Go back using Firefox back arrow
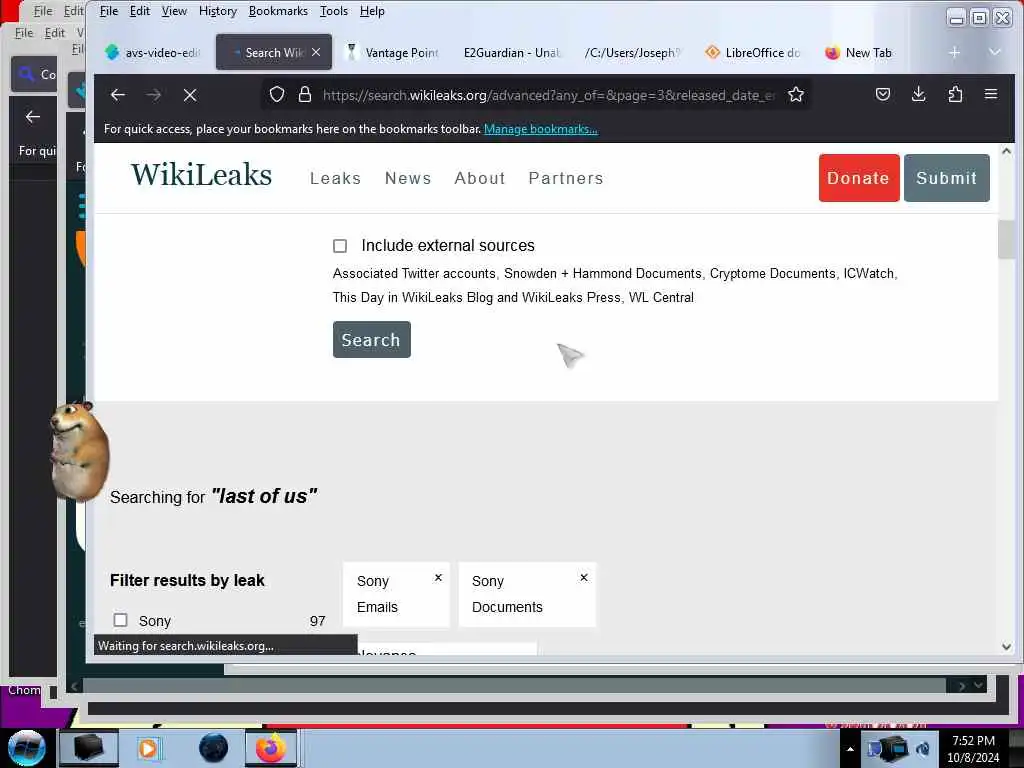1024x768 pixels. 118,95
